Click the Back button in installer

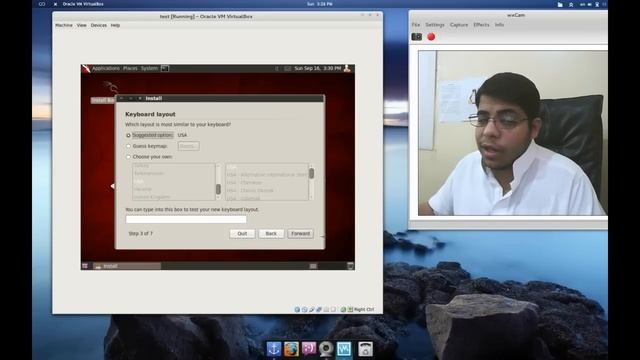tap(271, 234)
